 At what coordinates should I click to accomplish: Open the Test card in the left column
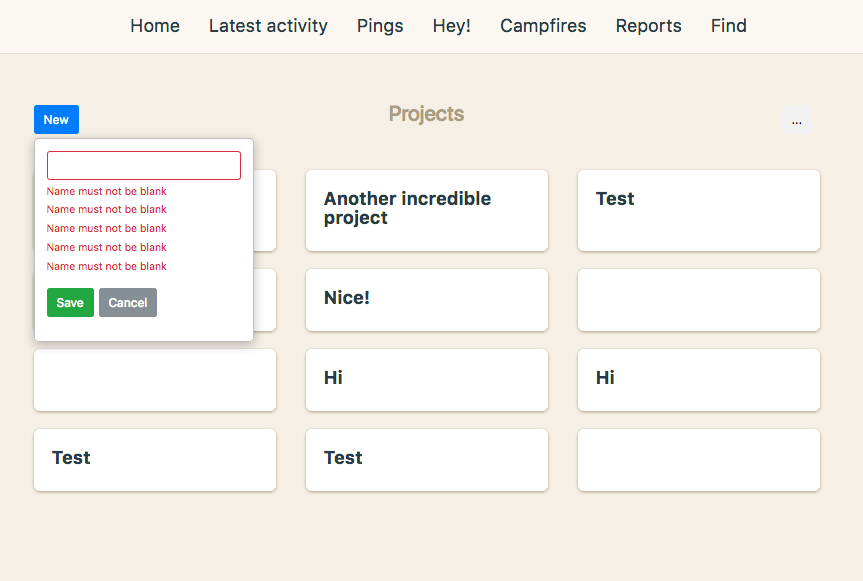(155, 459)
